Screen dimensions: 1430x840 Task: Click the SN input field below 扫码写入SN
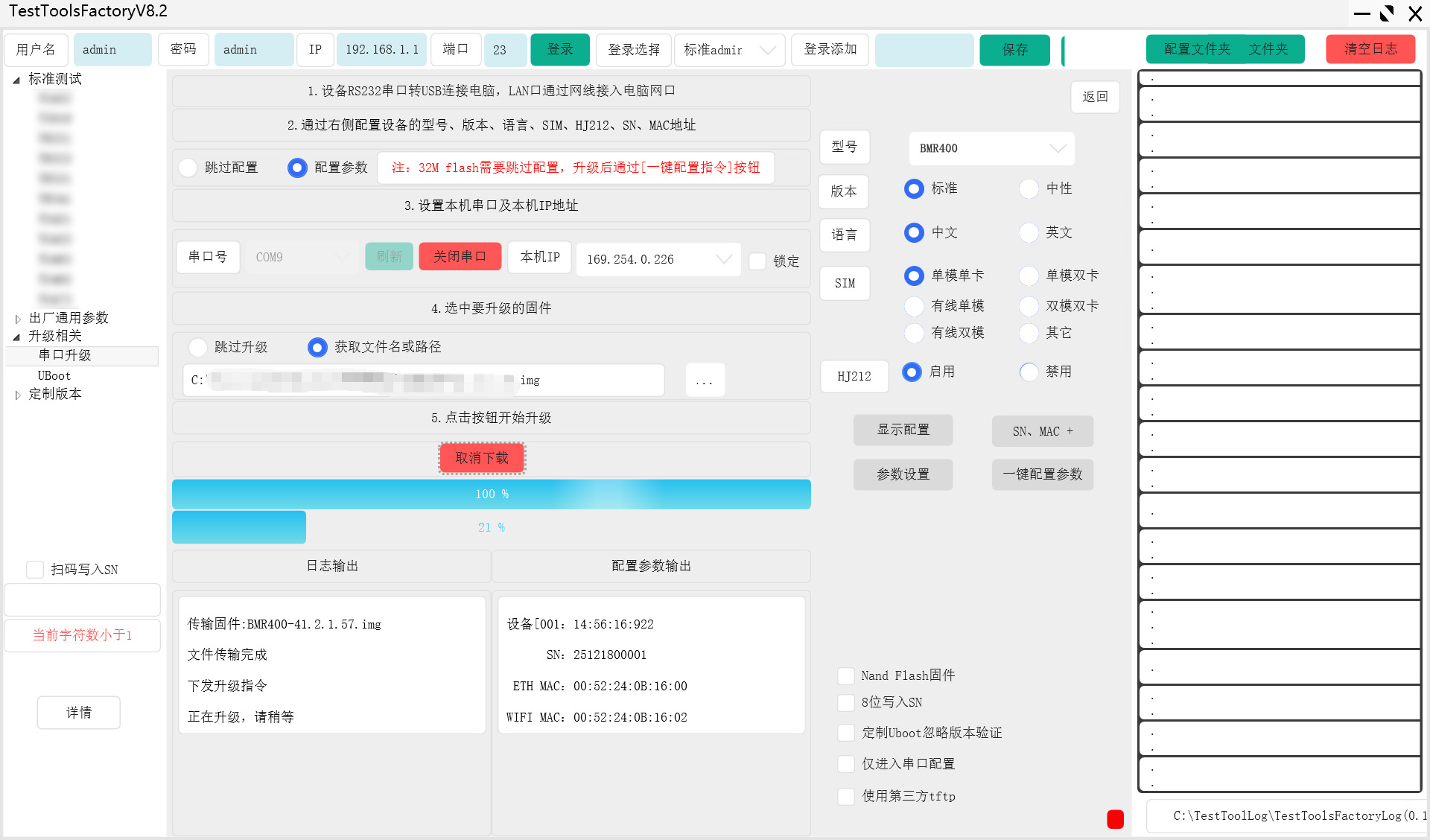(82, 599)
